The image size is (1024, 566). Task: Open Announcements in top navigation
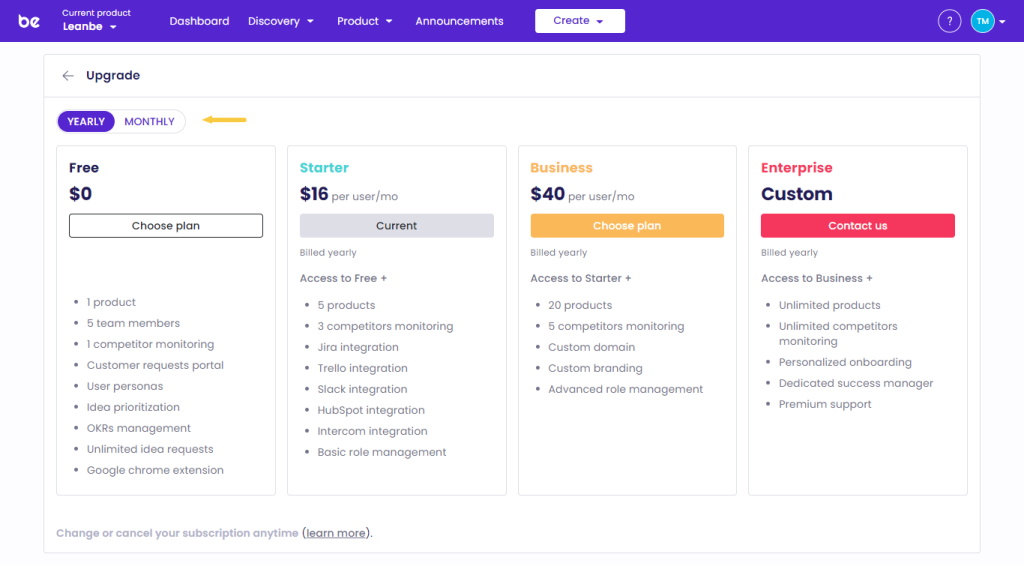tap(459, 21)
